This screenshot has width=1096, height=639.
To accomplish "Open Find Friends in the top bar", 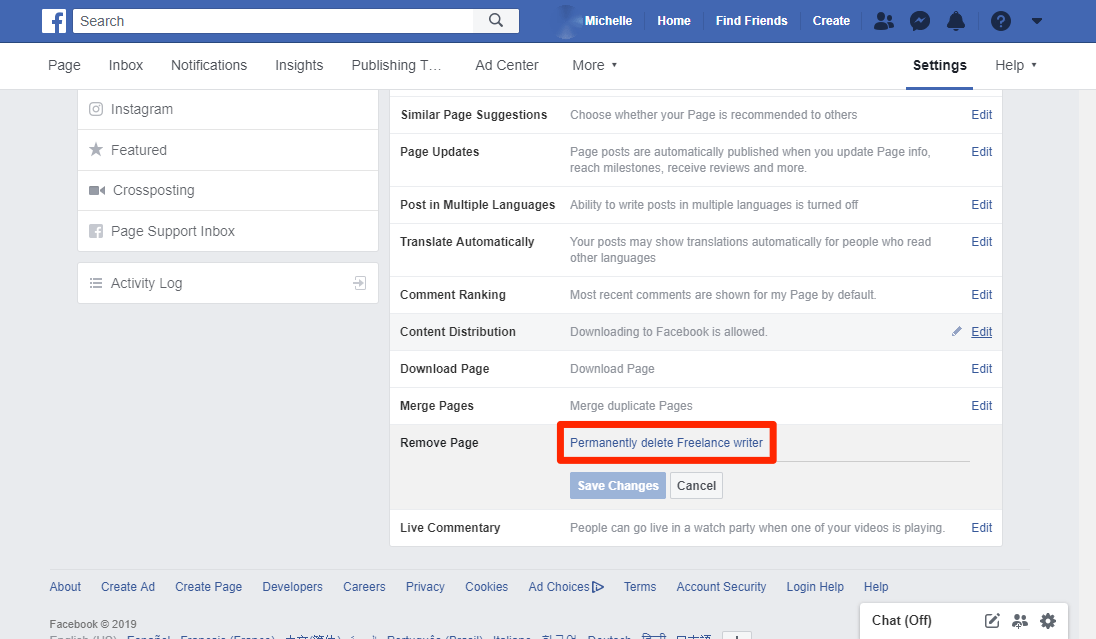I will tap(751, 21).
